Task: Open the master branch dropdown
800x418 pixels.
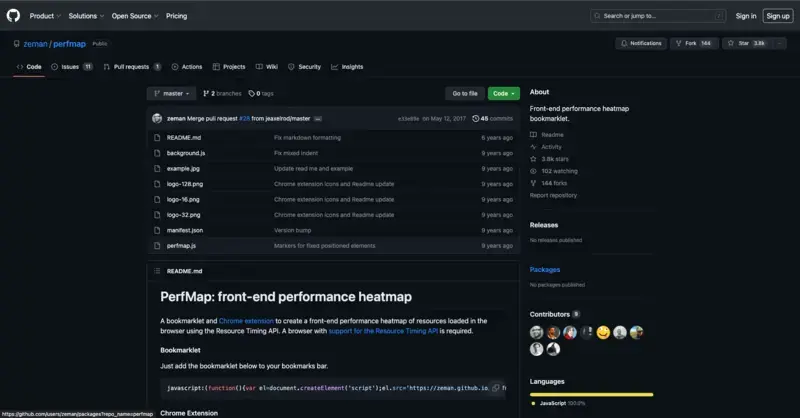Action: click(171, 93)
